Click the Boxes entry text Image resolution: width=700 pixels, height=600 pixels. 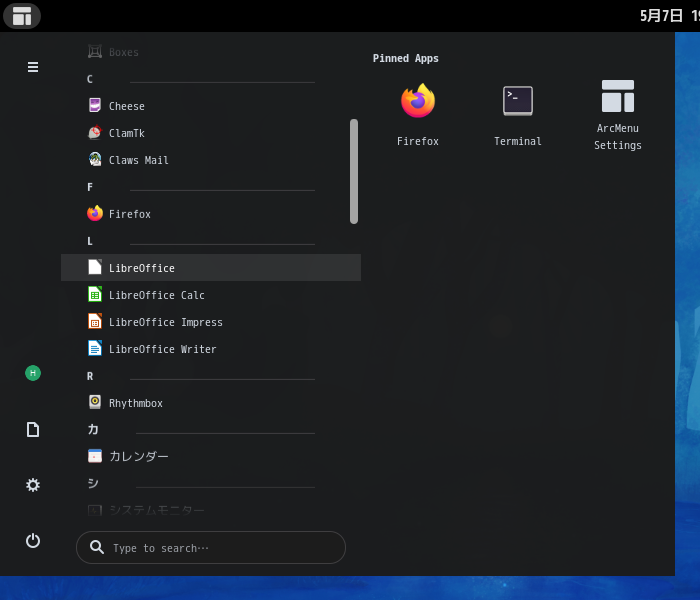point(124,52)
